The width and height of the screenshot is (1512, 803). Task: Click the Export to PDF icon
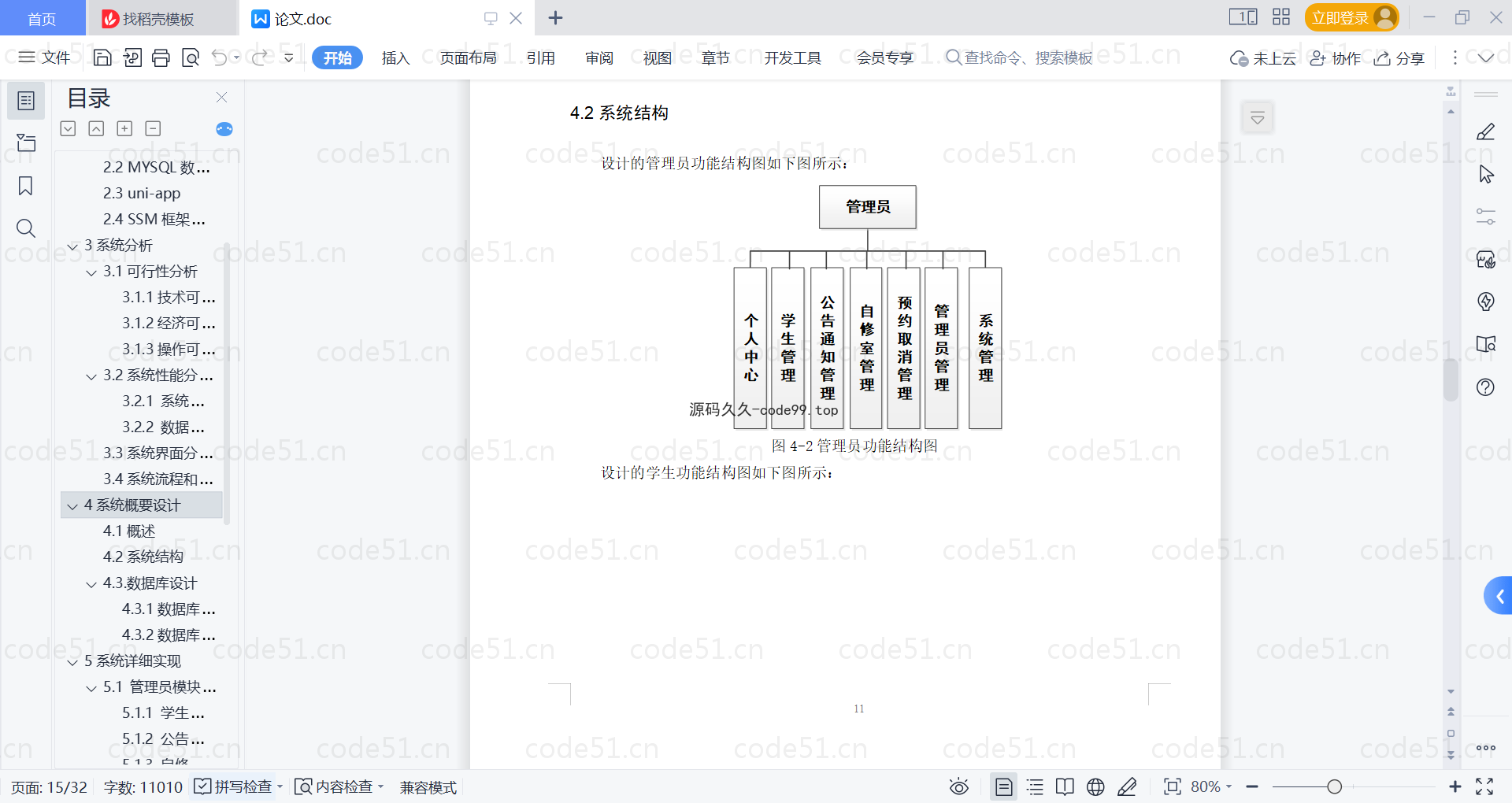(132, 57)
